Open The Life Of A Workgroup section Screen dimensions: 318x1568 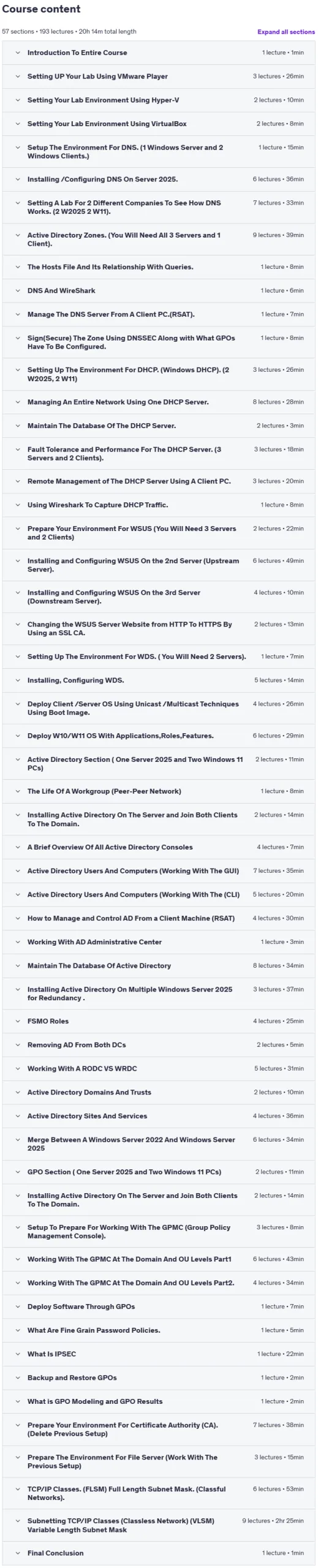tap(159, 791)
